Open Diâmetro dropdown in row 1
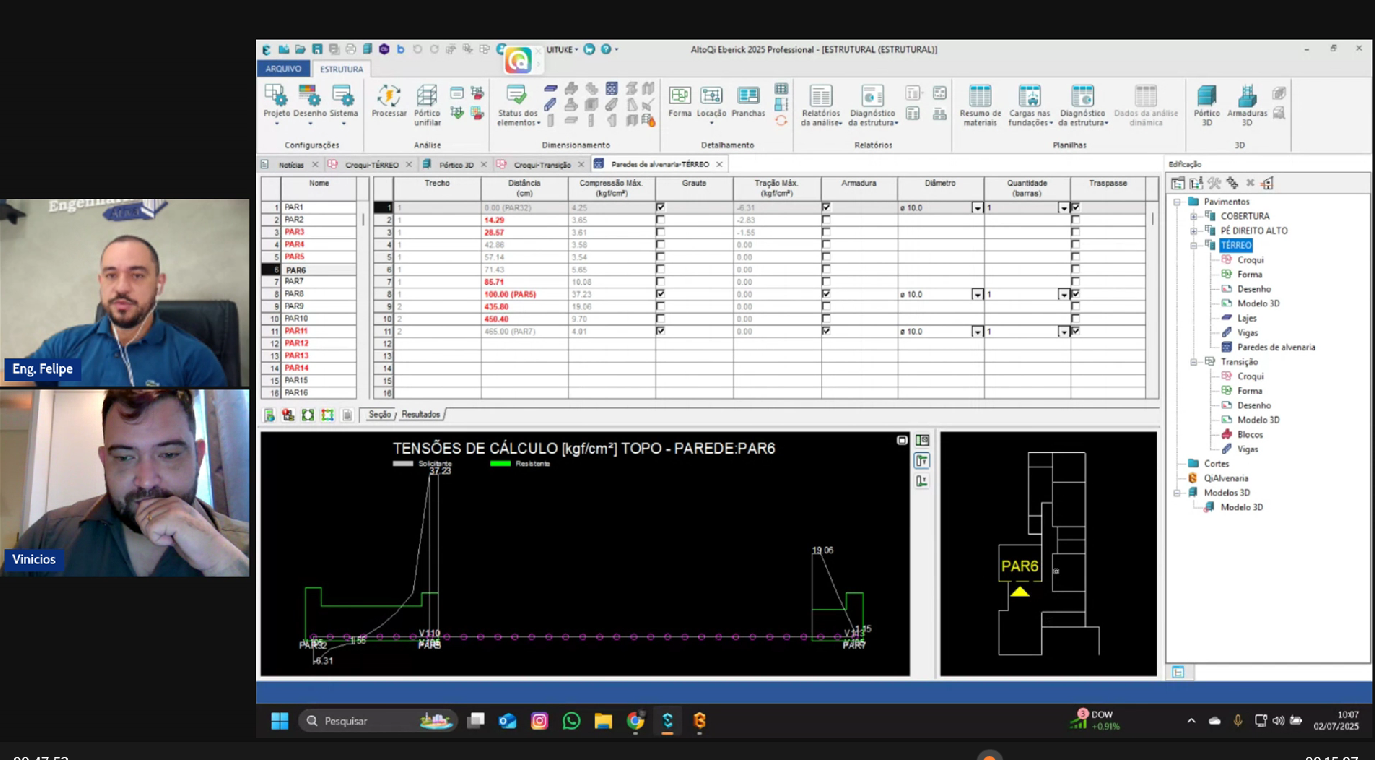 [x=977, y=208]
